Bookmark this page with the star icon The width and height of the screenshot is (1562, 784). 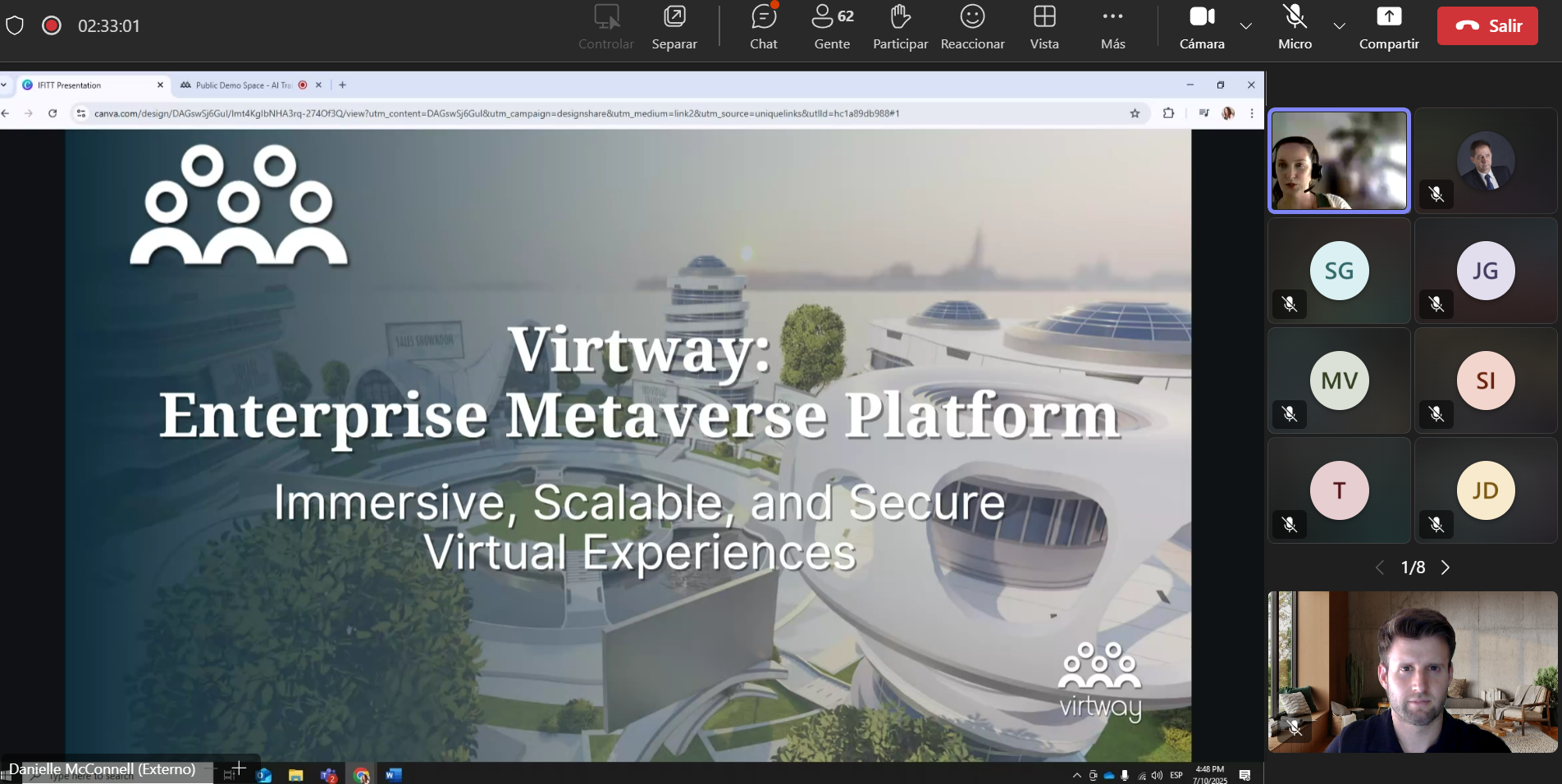click(1135, 113)
